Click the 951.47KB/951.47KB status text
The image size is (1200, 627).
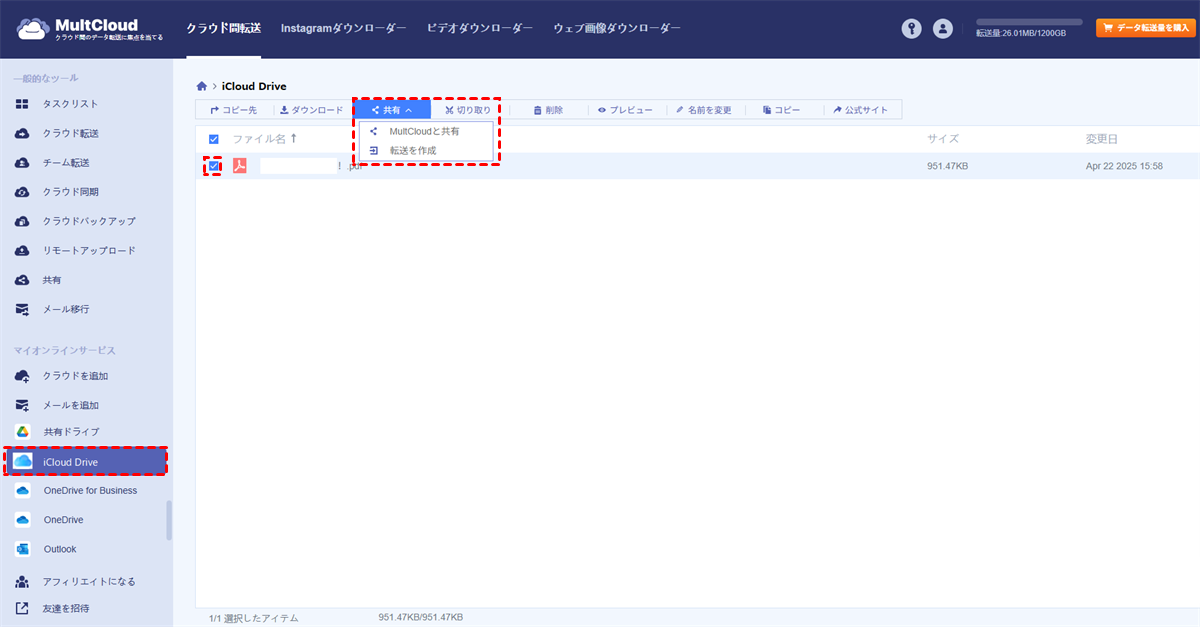pyautogui.click(x=420, y=617)
